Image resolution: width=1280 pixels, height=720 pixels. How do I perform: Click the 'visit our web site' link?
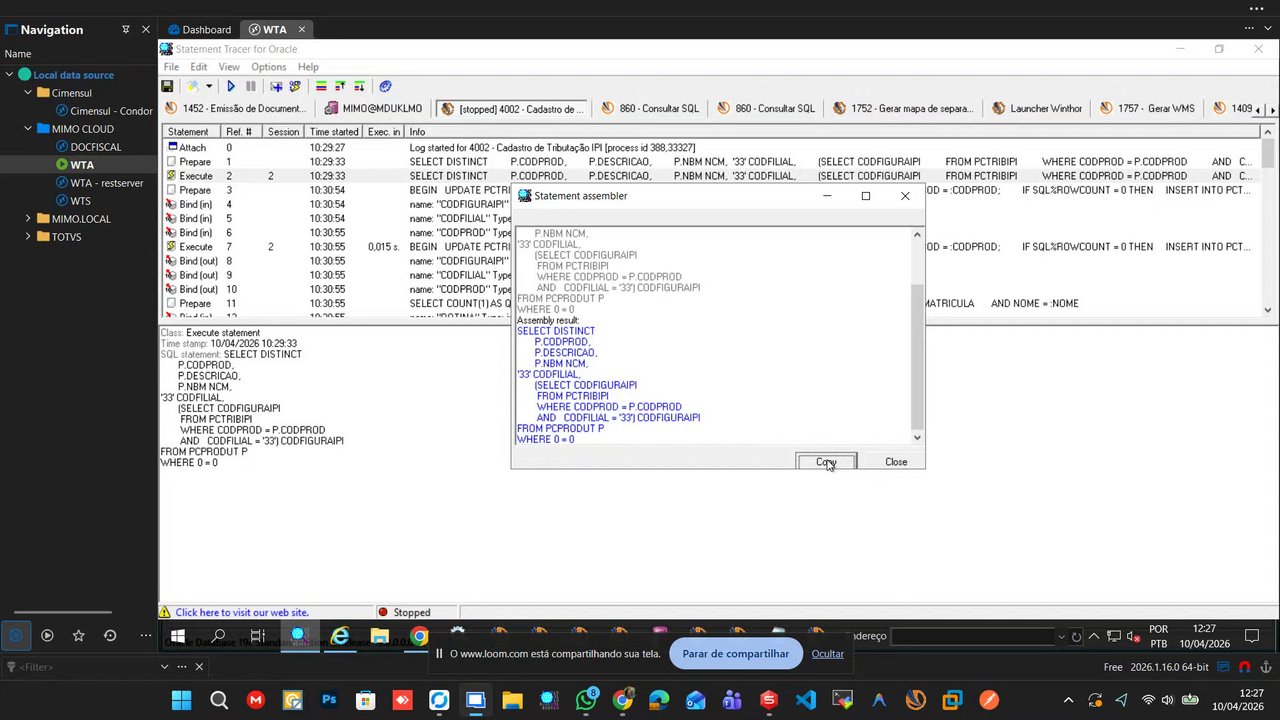click(x=242, y=612)
